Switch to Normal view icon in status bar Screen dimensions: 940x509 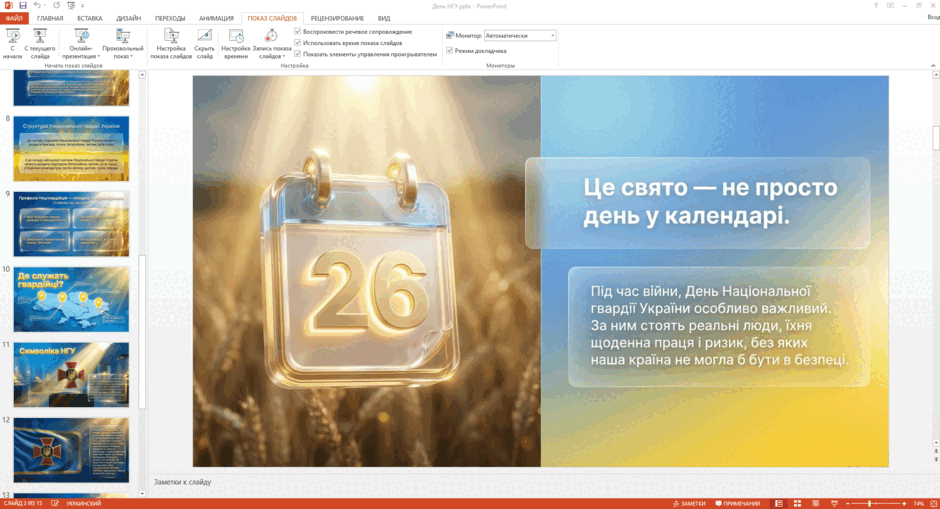tap(779, 504)
